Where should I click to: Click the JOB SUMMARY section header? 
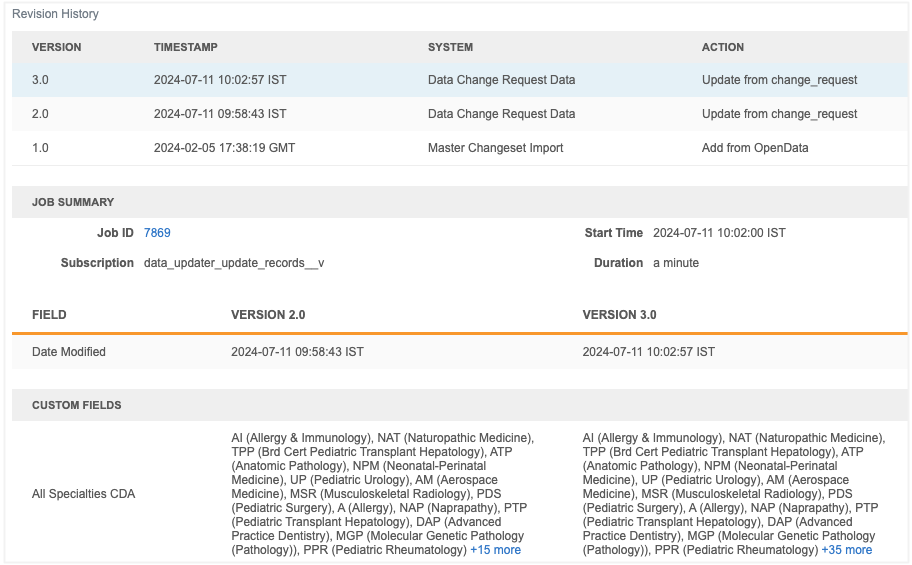[x=73, y=202]
